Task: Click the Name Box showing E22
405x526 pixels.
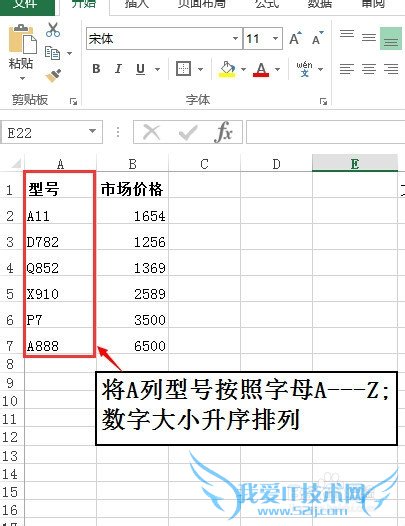Action: [x=51, y=132]
